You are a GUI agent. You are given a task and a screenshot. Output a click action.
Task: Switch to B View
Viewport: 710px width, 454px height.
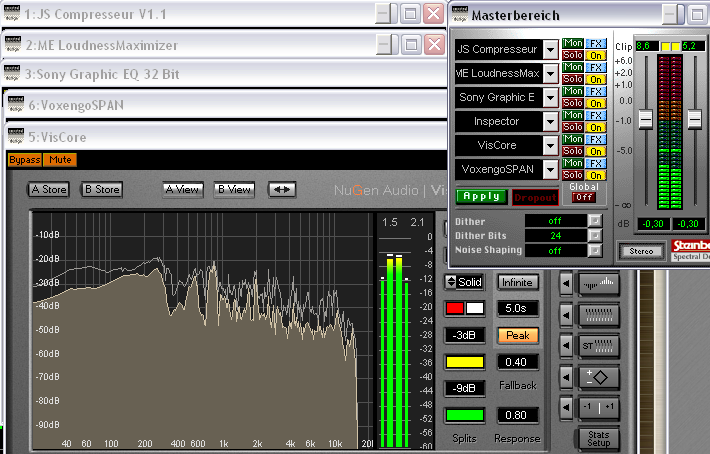tap(235, 190)
